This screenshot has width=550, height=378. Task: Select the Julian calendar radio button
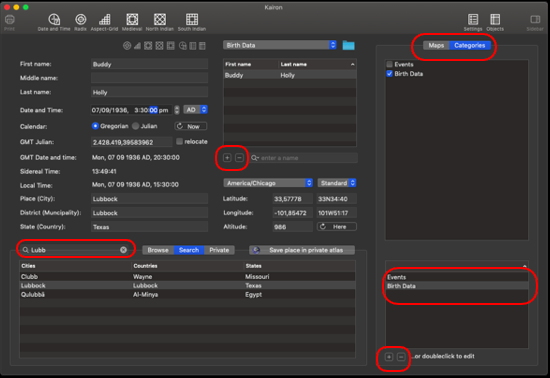pyautogui.click(x=135, y=126)
